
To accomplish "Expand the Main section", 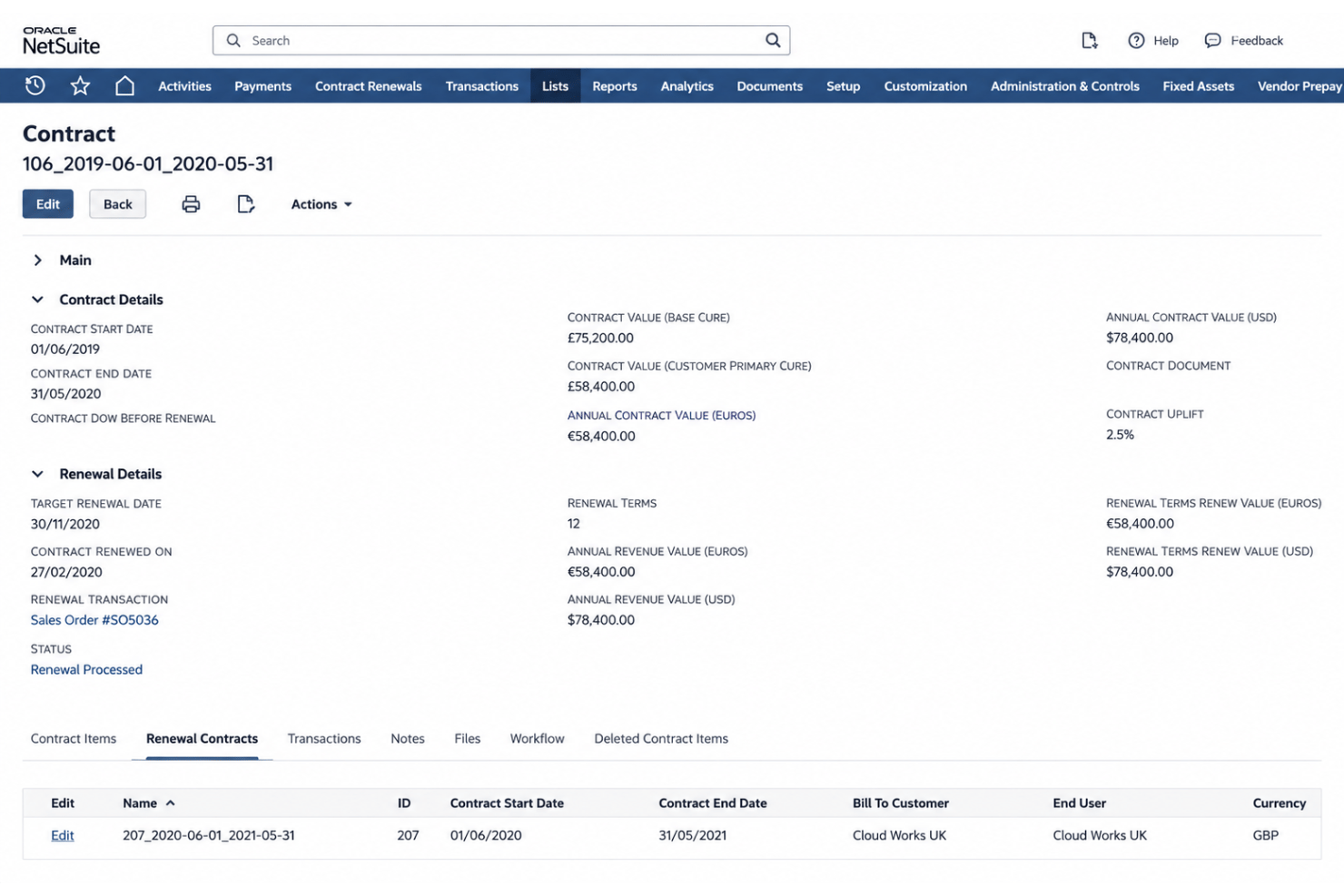I will pos(37,260).
